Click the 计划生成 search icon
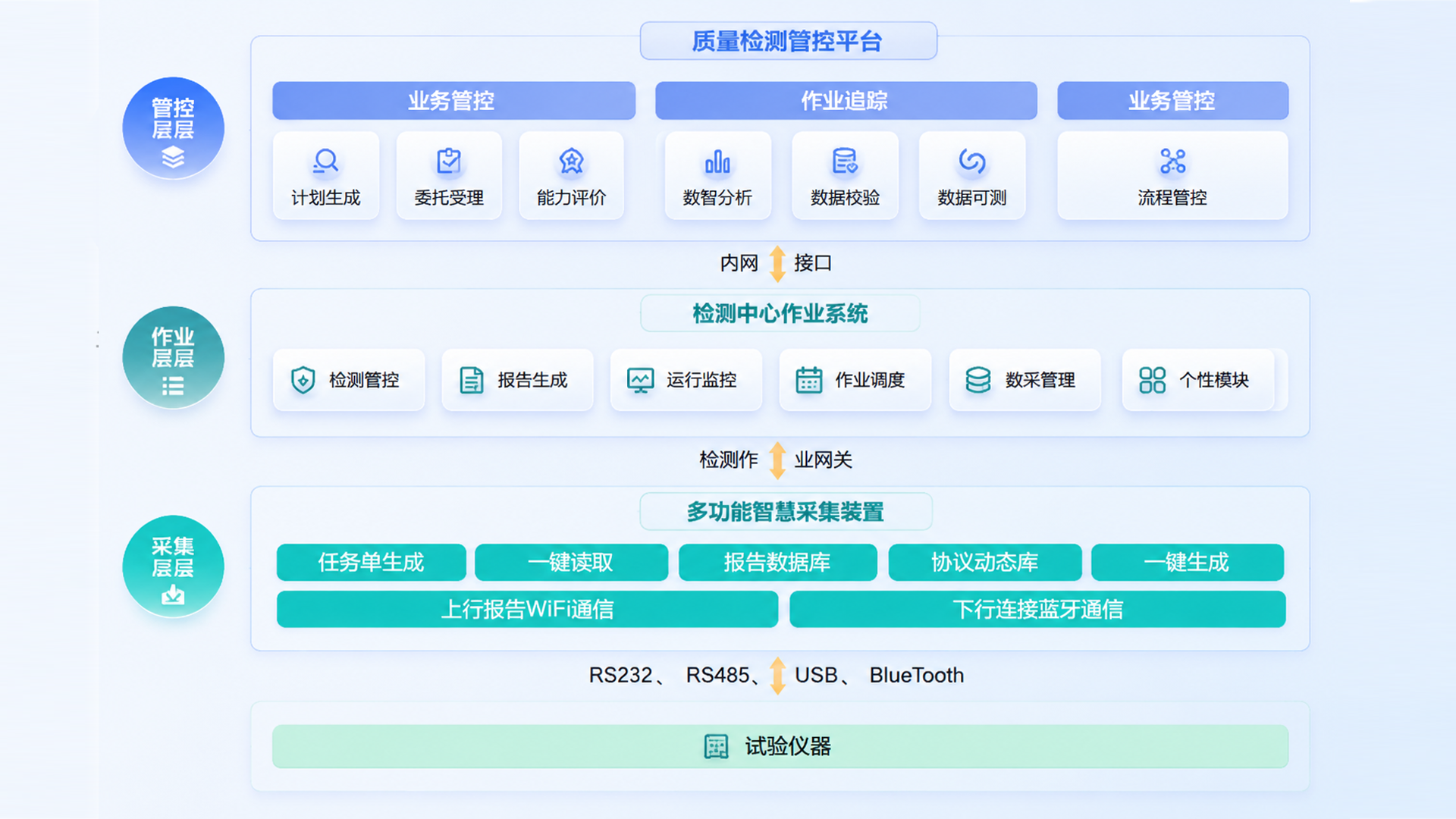 [x=325, y=161]
